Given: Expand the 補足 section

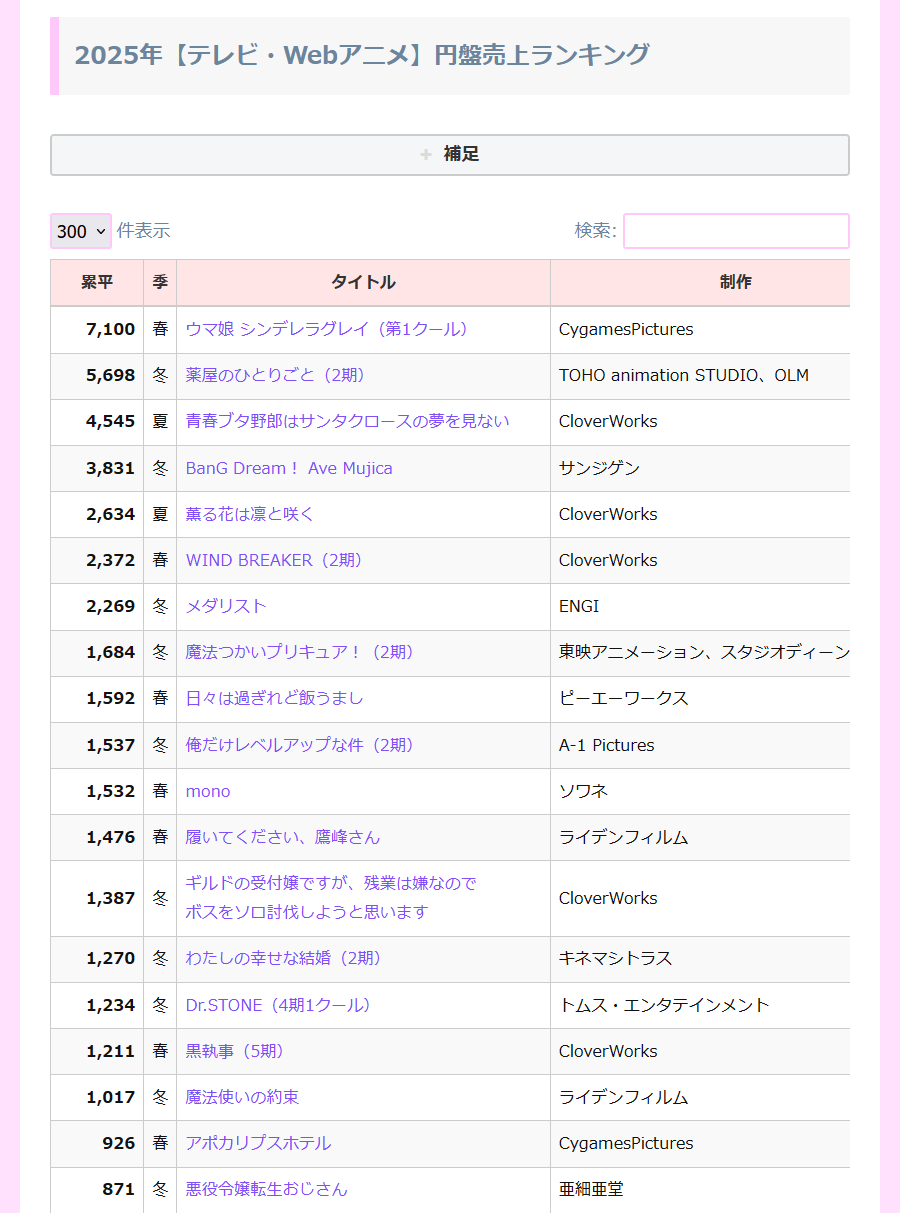Looking at the screenshot, I should click(x=450, y=155).
